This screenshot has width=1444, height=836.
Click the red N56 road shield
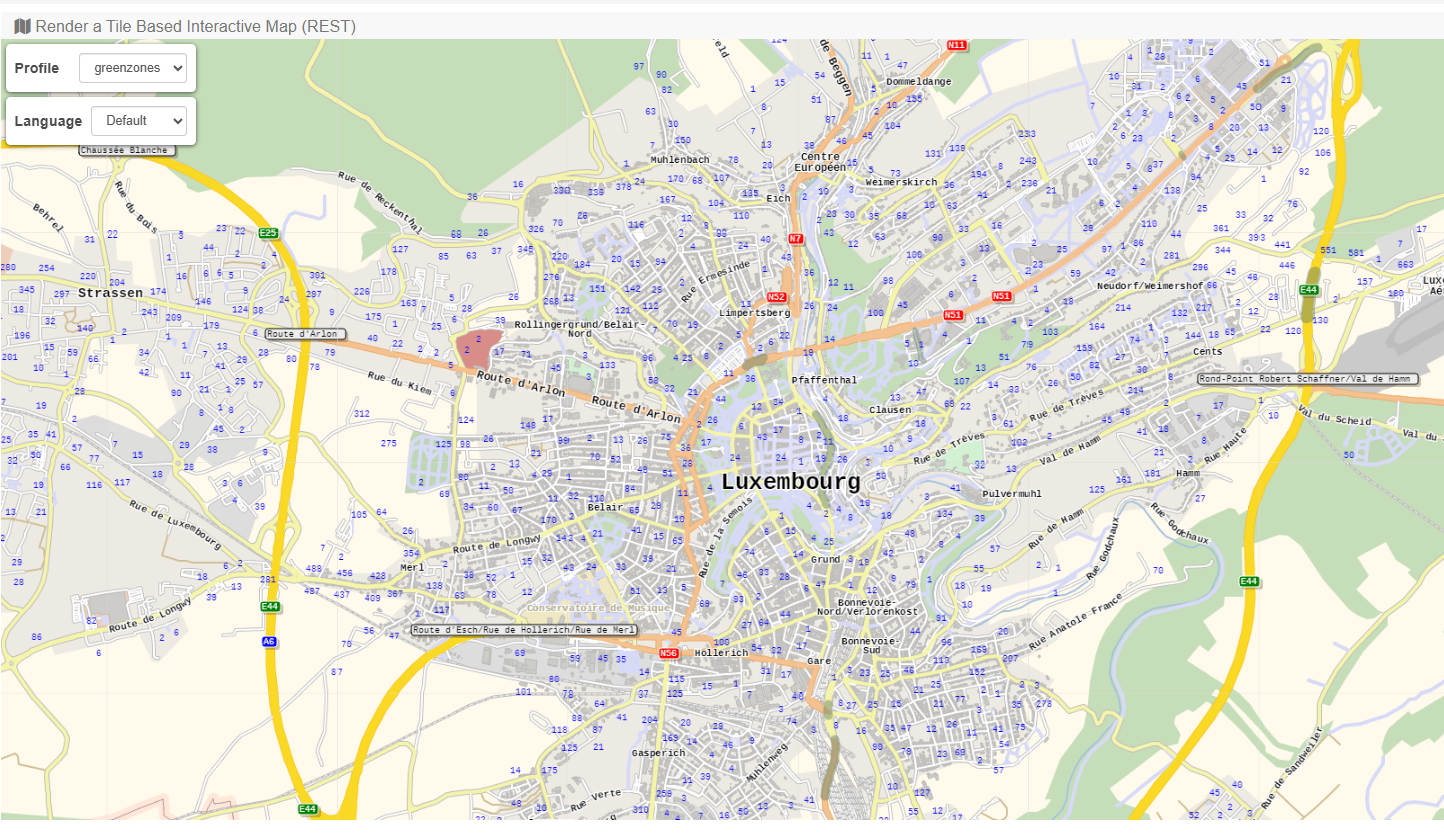click(669, 653)
